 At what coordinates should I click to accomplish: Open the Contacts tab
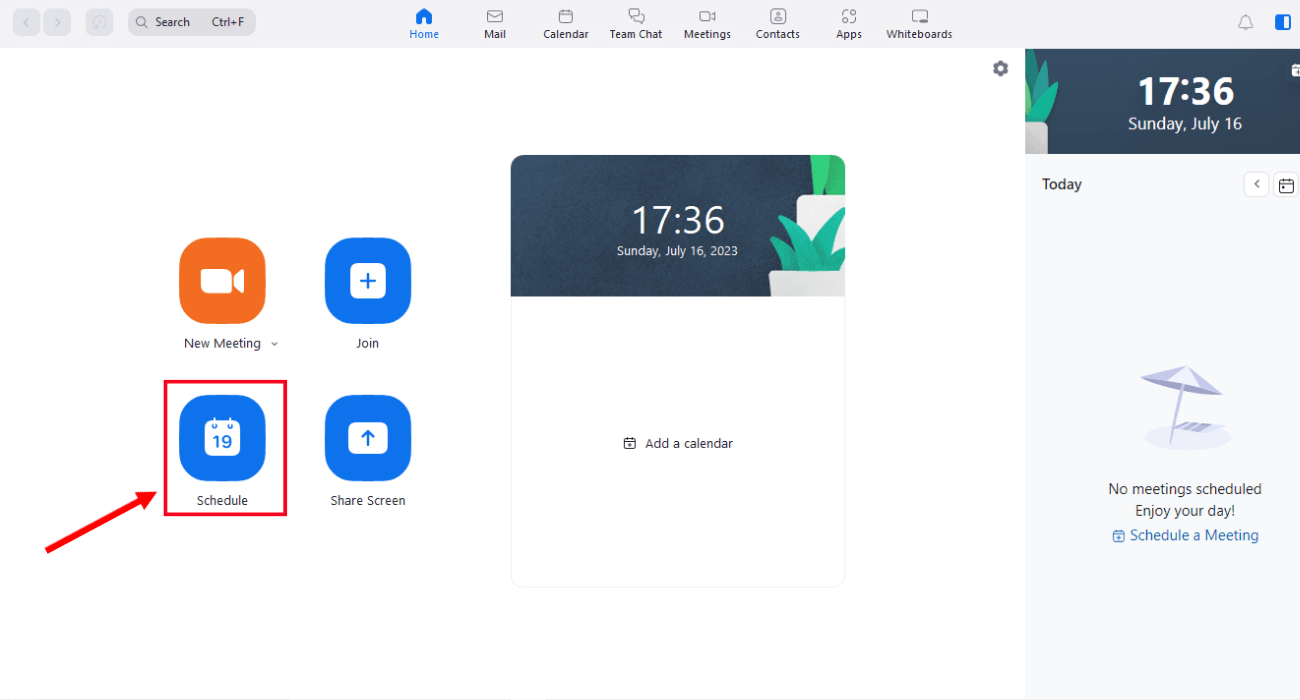(x=778, y=24)
